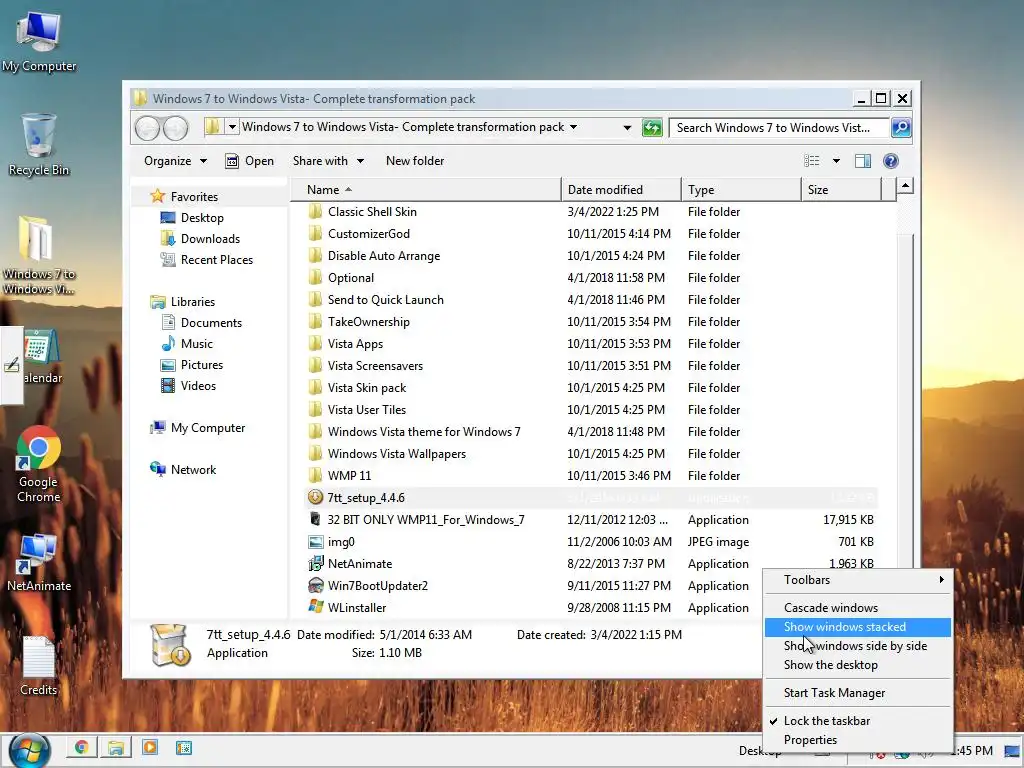Viewport: 1024px width, 768px height.
Task: Select the NetAnimate application icon in list
Action: click(315, 564)
